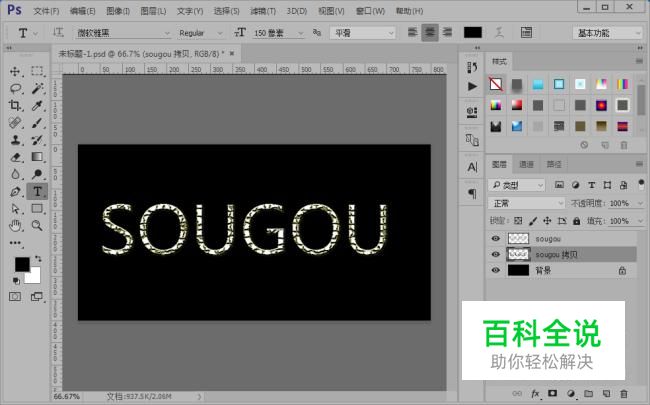This screenshot has width=650, height=405.
Task: Turn layer filtering on or off
Action: click(x=641, y=184)
